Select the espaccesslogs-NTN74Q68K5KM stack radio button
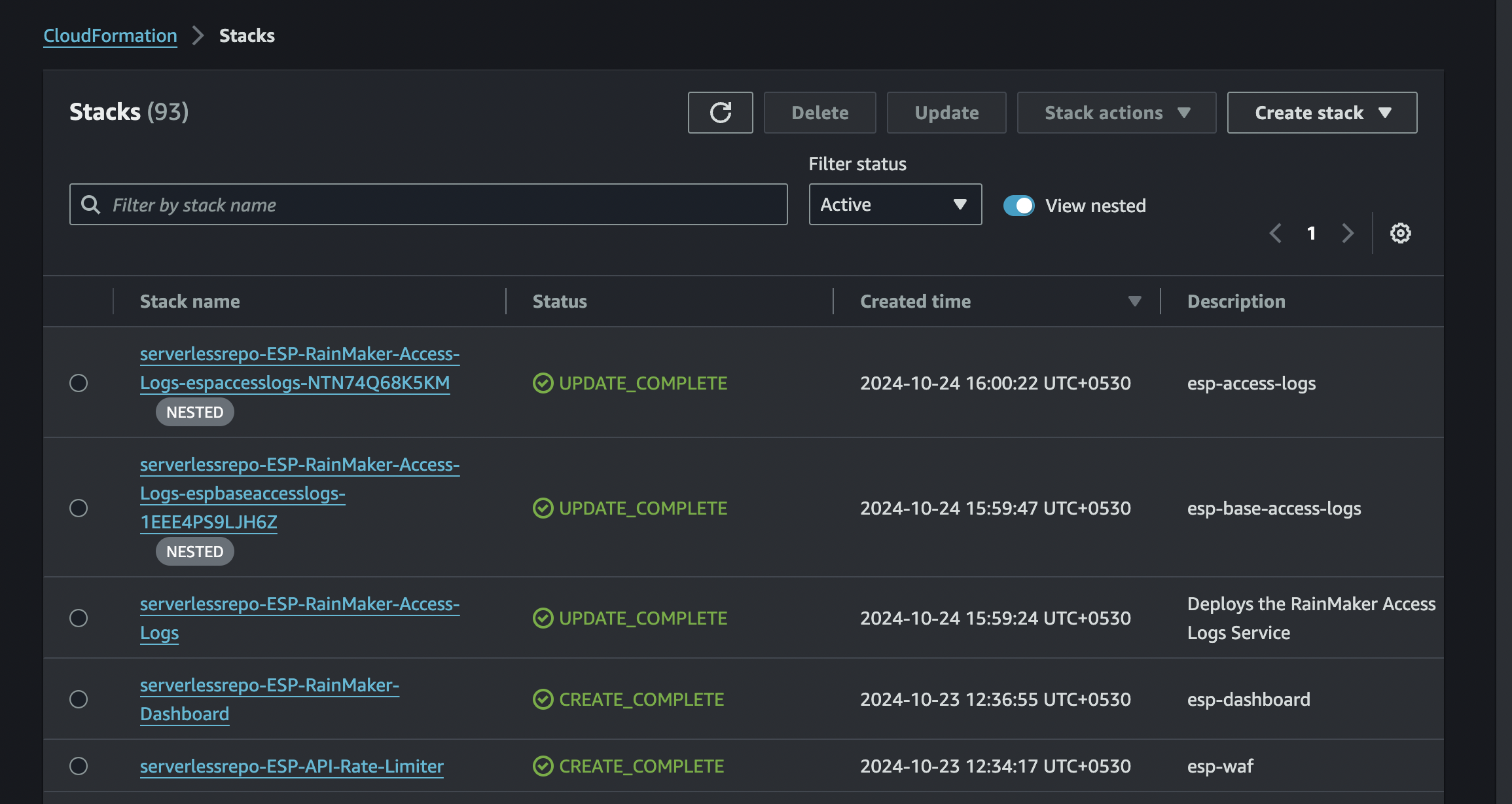The height and width of the screenshot is (804, 1512). (x=79, y=383)
